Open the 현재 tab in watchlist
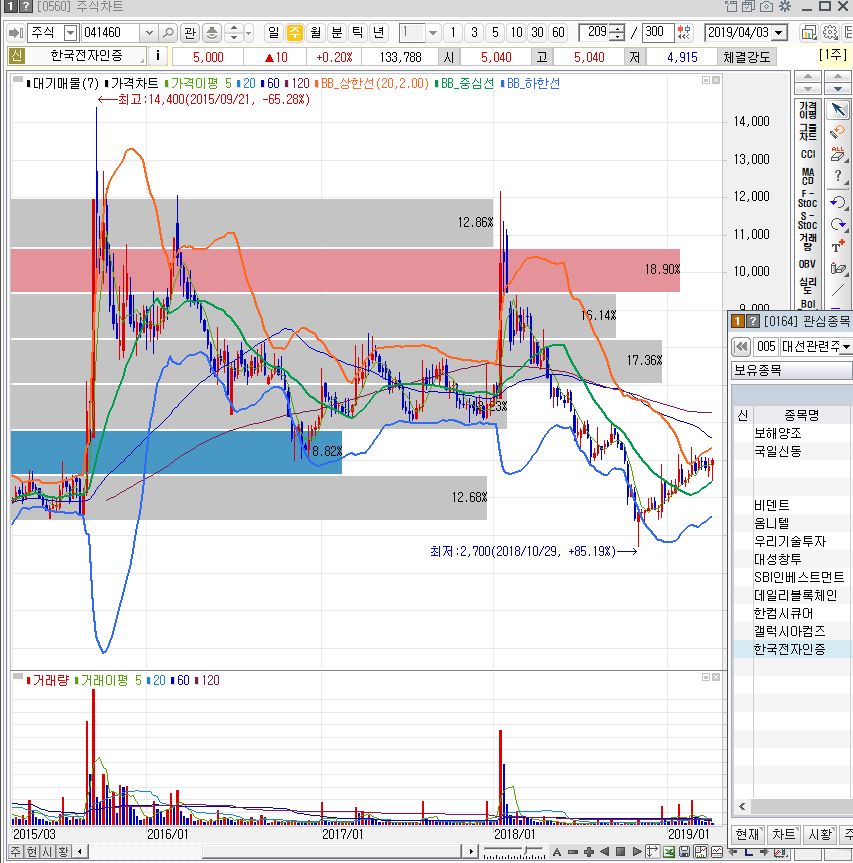 747,834
